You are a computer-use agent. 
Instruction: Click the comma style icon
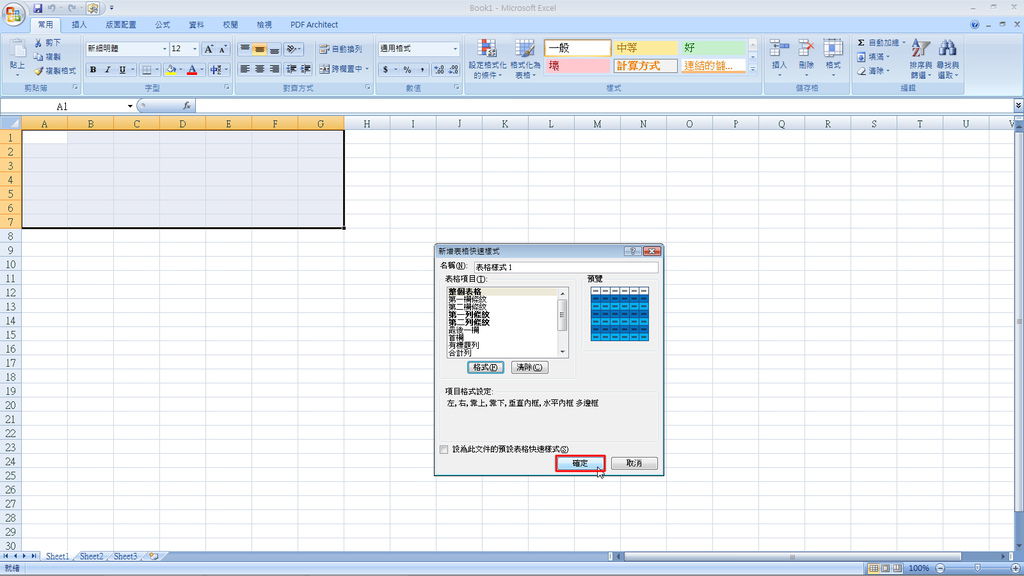click(x=422, y=69)
